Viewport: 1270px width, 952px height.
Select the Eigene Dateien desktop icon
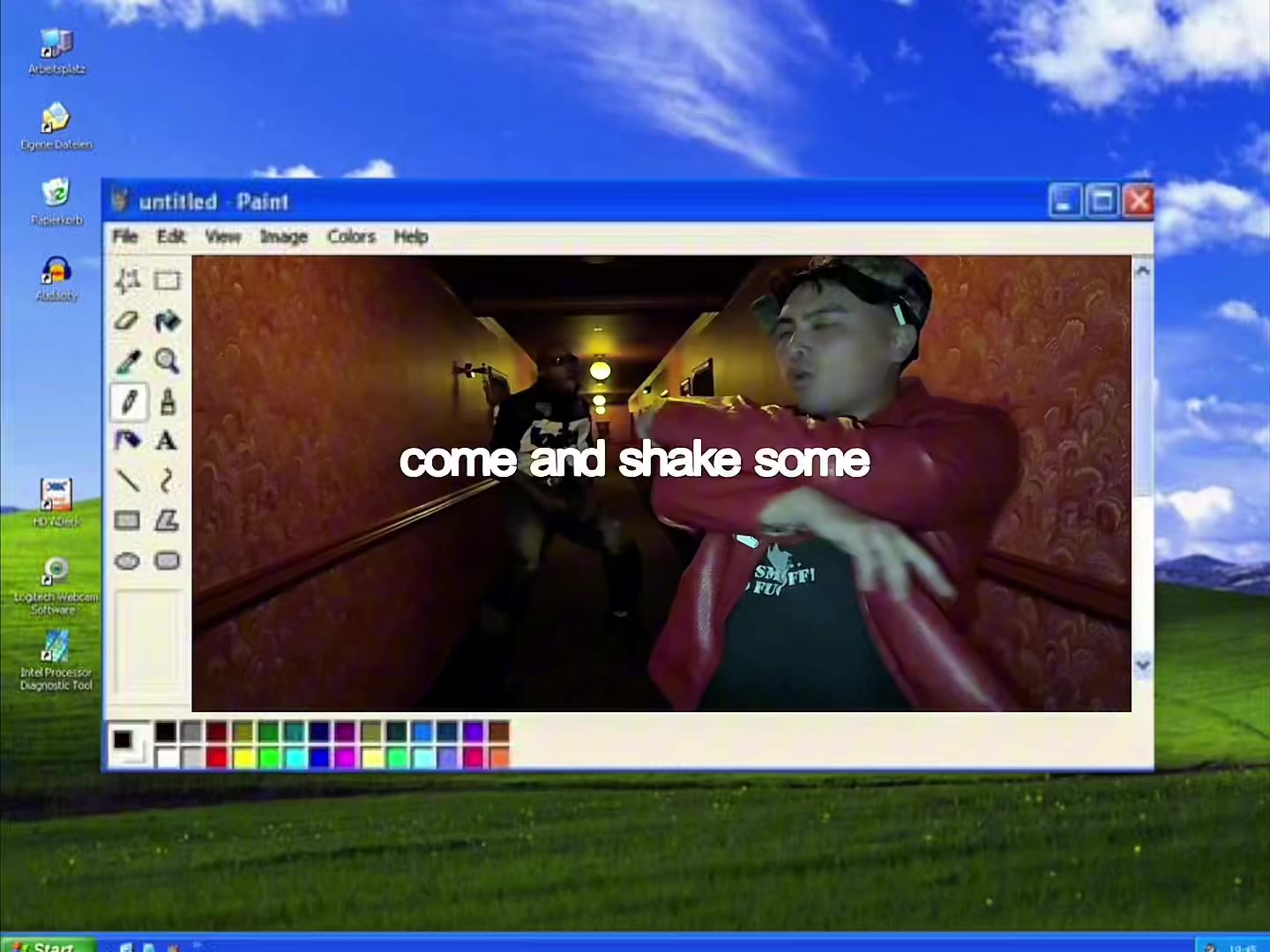[56, 127]
